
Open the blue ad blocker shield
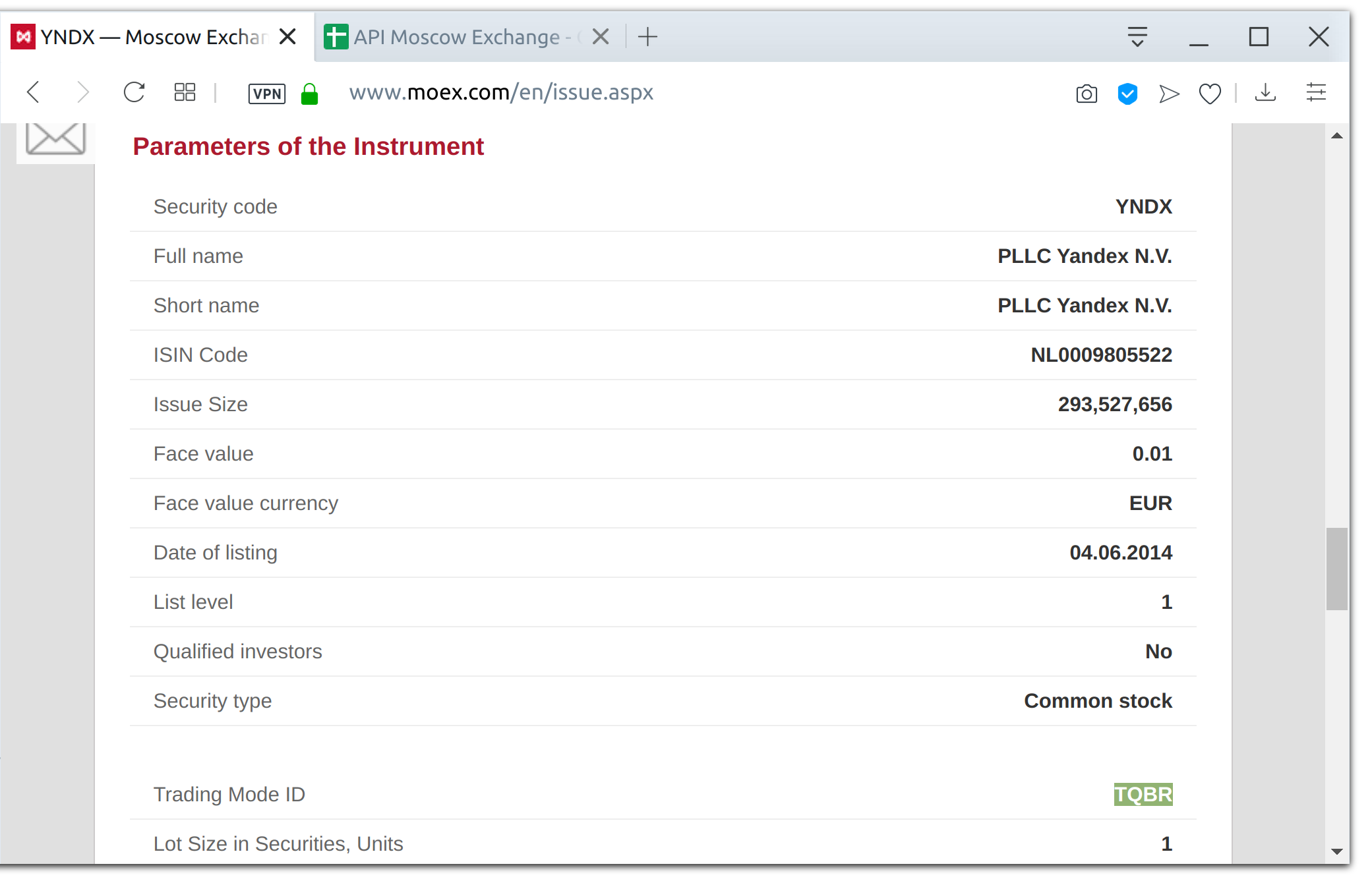click(1127, 94)
